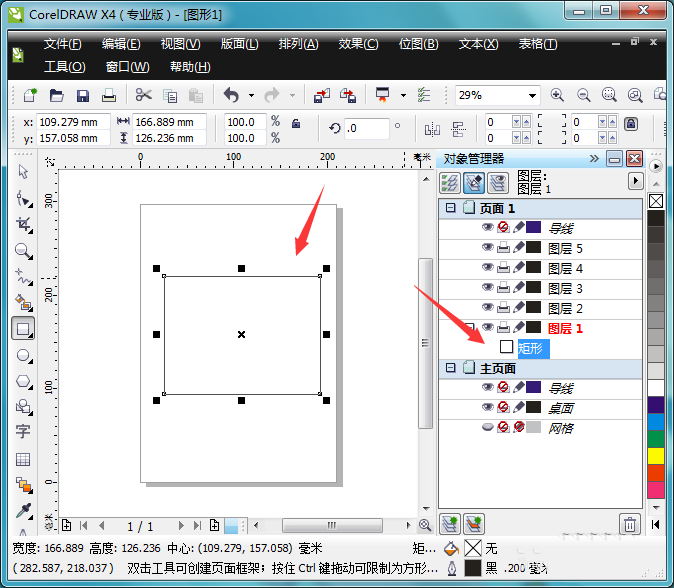This screenshot has height=588, width=674.
Task: Click the Export icon
Action: (x=348, y=95)
